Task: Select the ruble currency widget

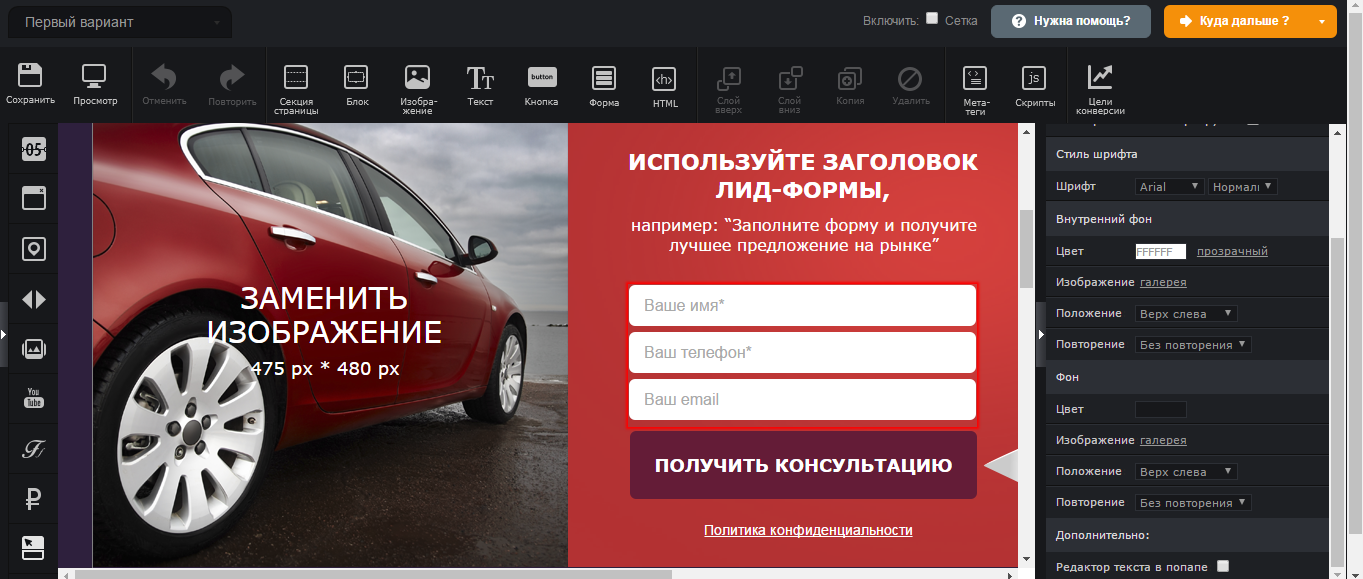Action: pos(32,498)
